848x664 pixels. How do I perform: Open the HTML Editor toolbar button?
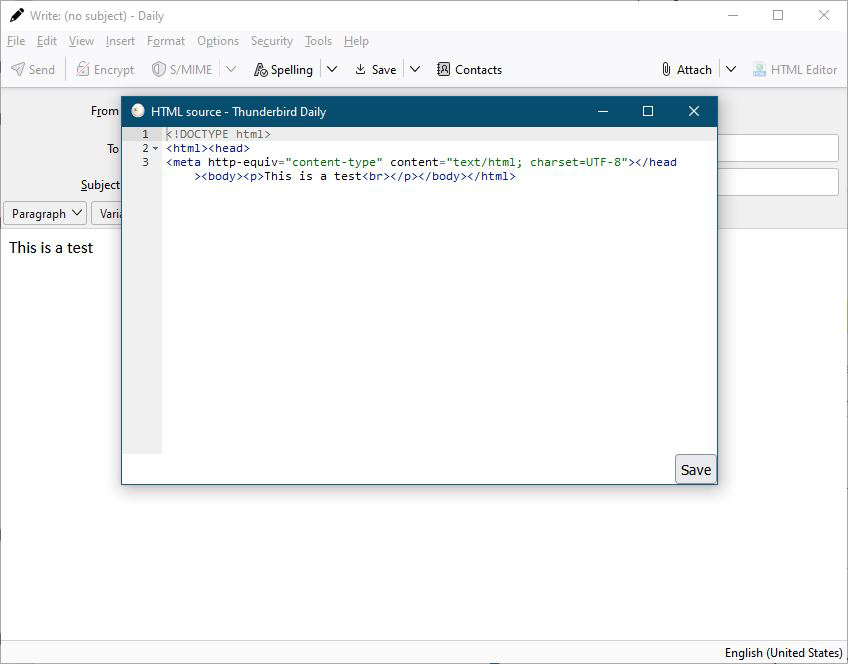794,70
